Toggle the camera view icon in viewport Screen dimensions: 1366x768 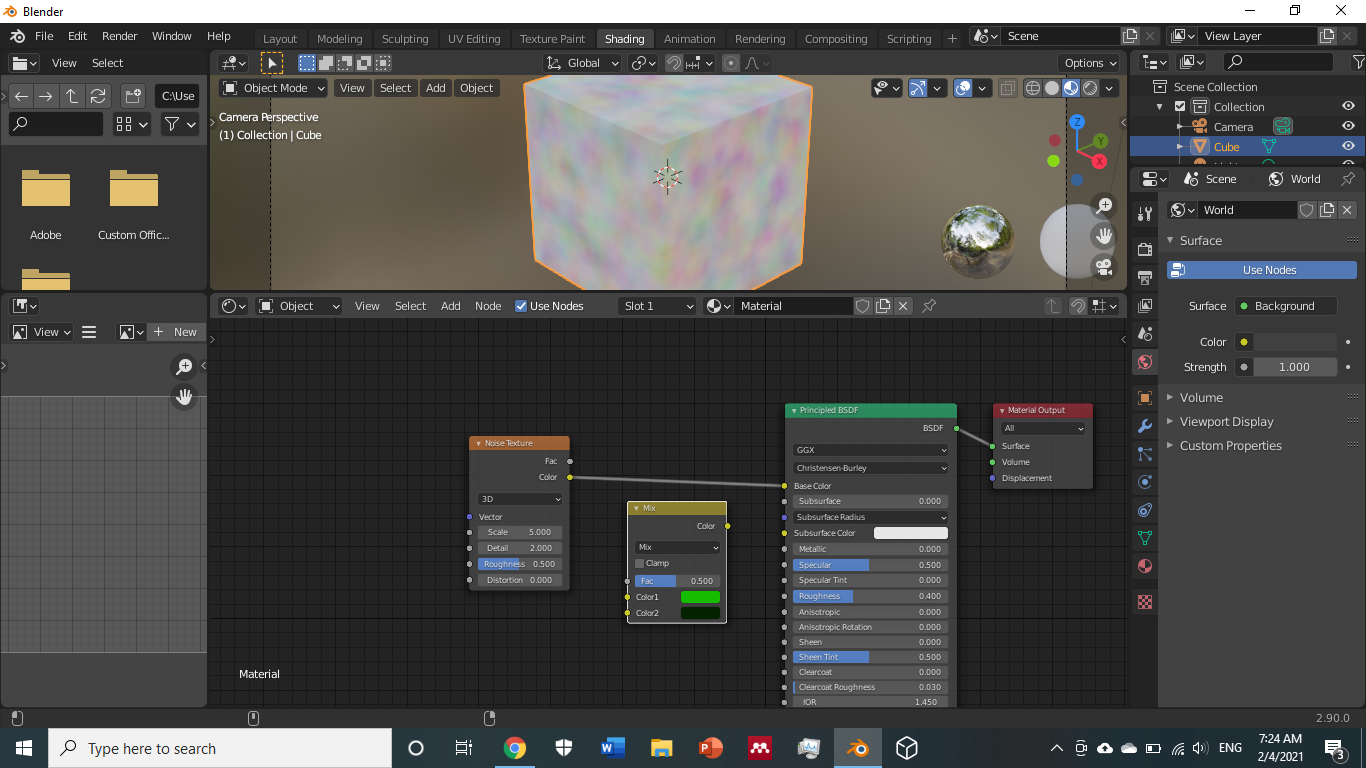point(1104,267)
